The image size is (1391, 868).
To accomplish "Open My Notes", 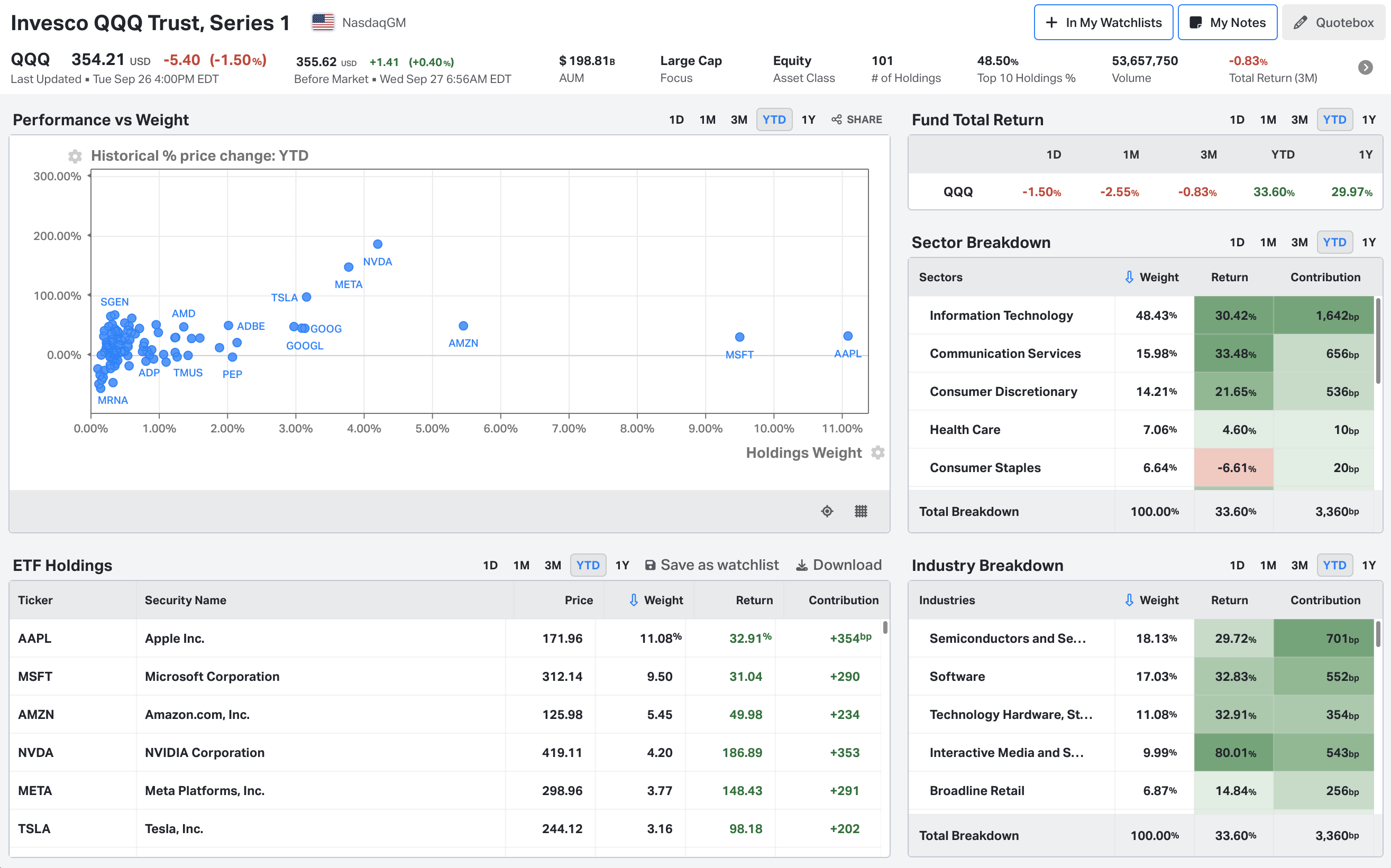I will pos(1228,22).
